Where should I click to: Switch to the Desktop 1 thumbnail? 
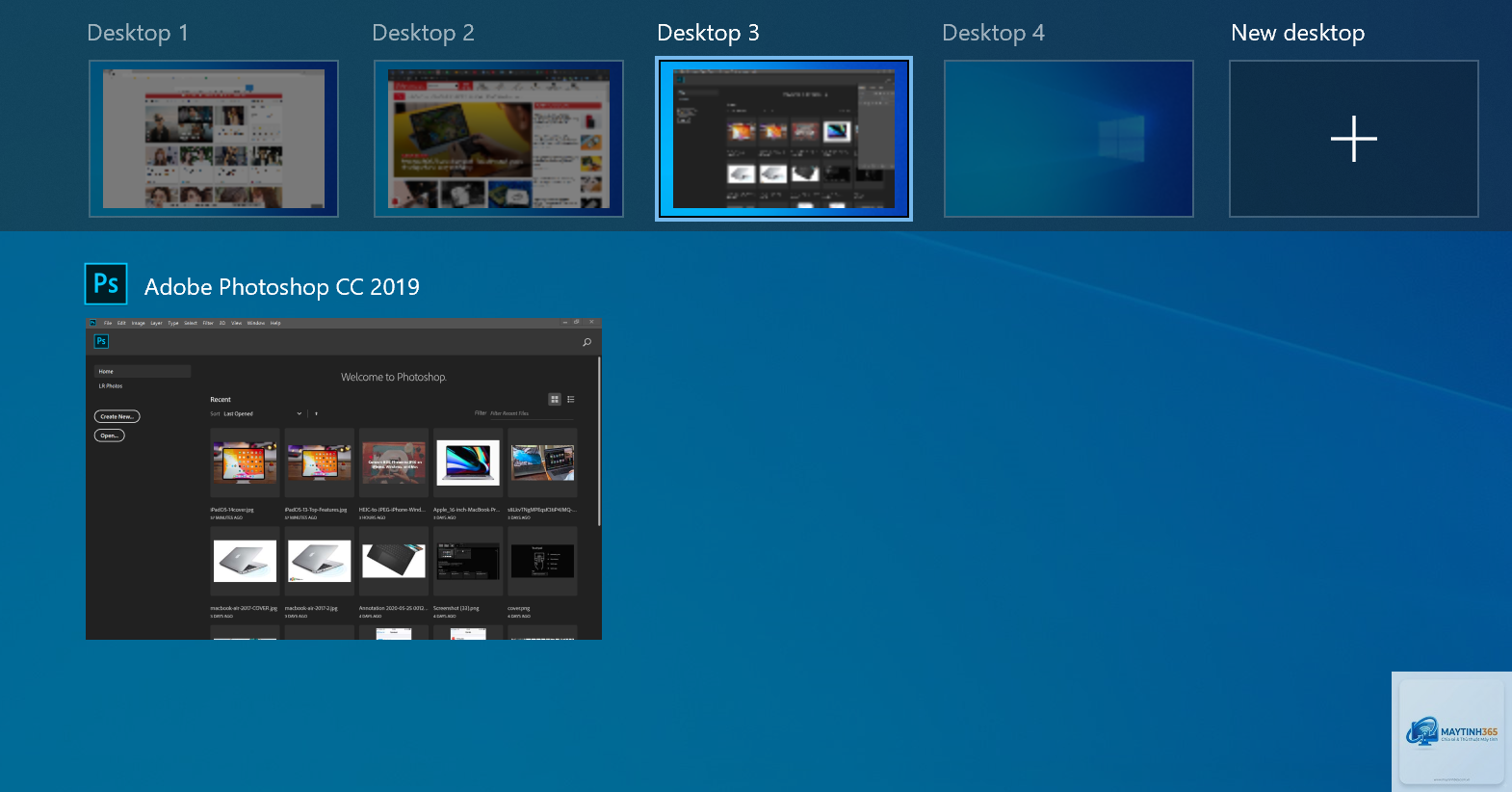point(214,139)
